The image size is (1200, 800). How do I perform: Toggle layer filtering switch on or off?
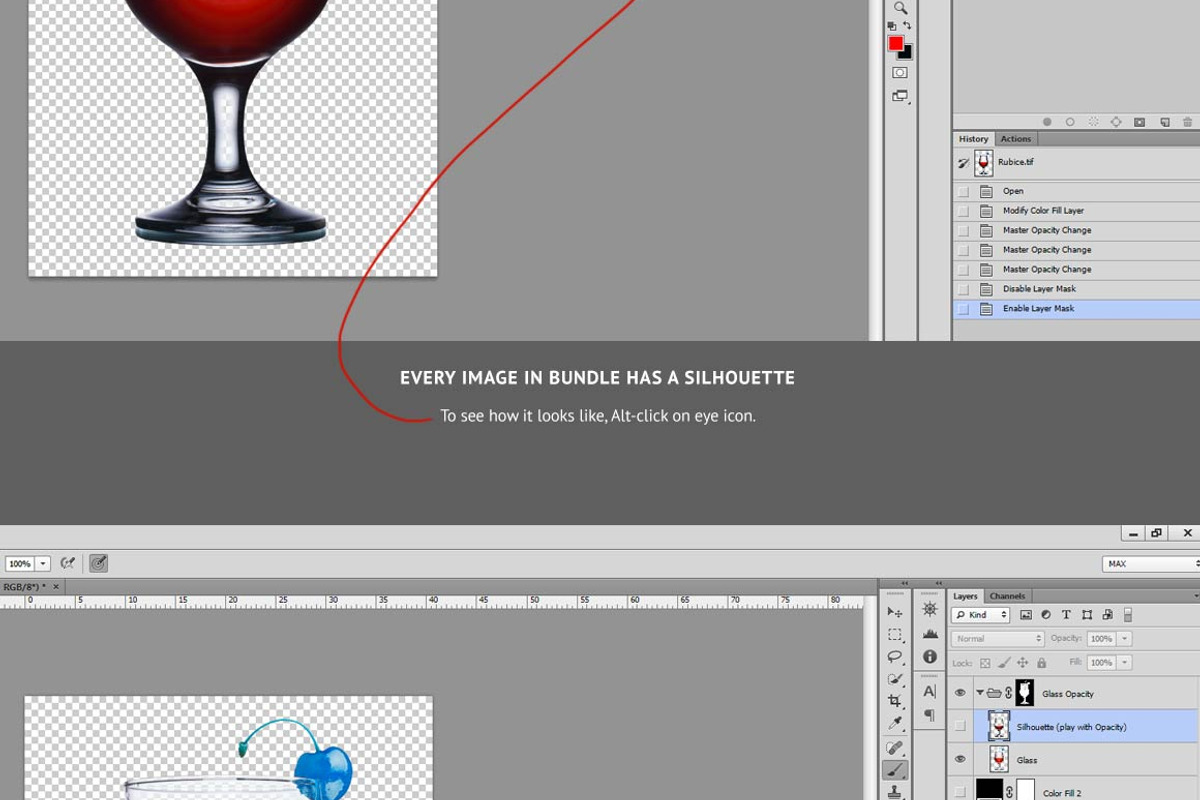point(1128,615)
